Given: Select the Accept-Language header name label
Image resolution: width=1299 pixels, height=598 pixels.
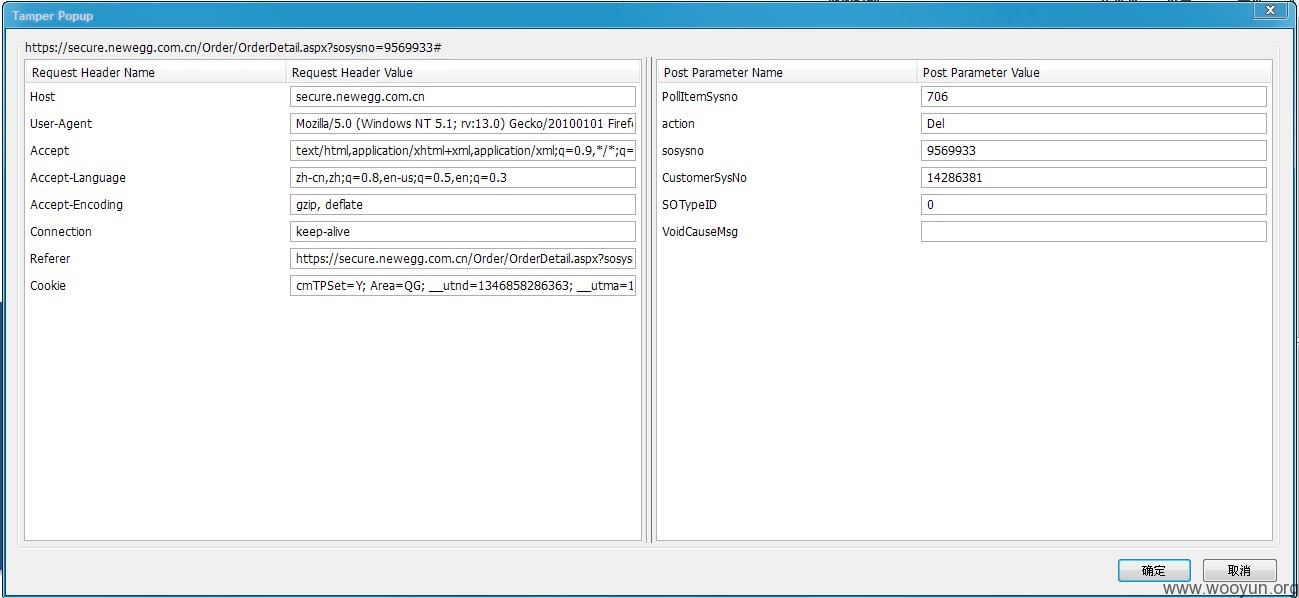Looking at the screenshot, I should point(78,178).
